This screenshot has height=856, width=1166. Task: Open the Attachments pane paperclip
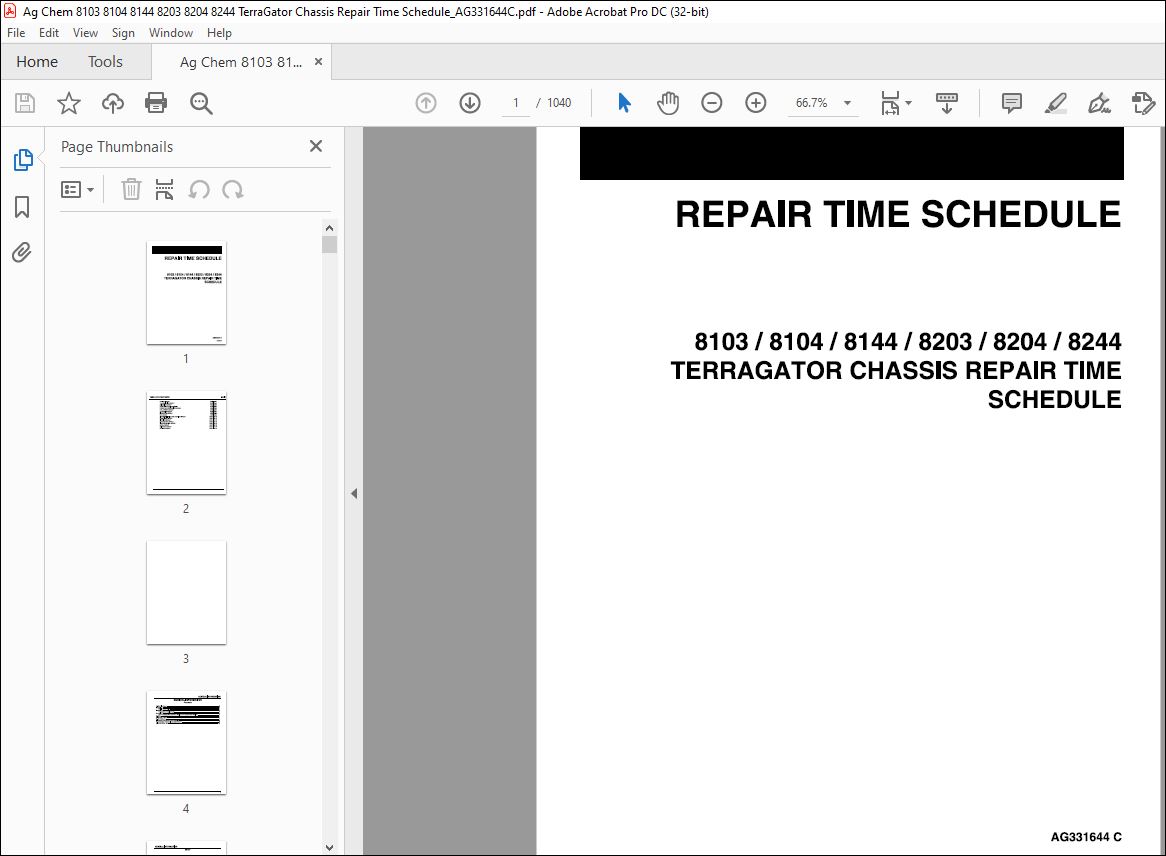click(22, 253)
